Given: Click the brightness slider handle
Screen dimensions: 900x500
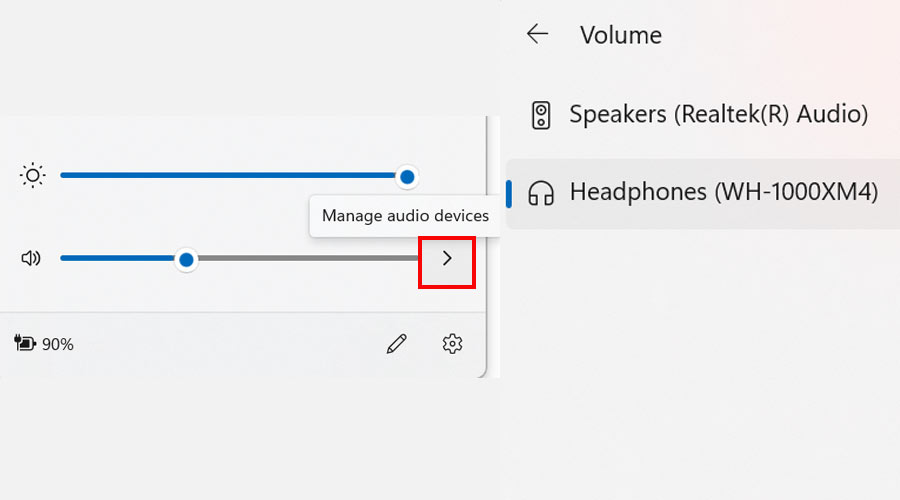Looking at the screenshot, I should point(408,177).
